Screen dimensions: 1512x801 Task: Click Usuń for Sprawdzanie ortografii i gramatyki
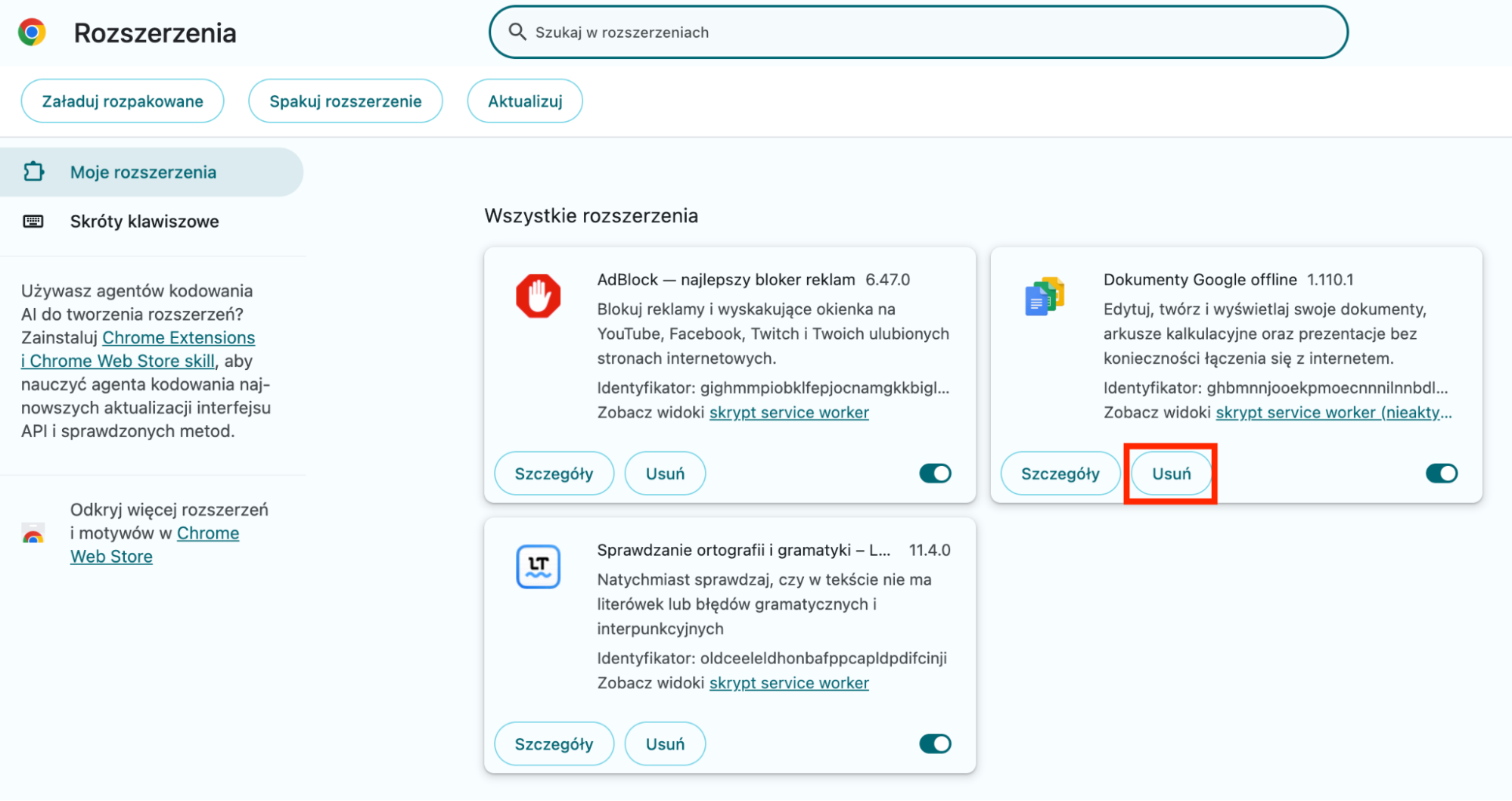pyautogui.click(x=665, y=744)
